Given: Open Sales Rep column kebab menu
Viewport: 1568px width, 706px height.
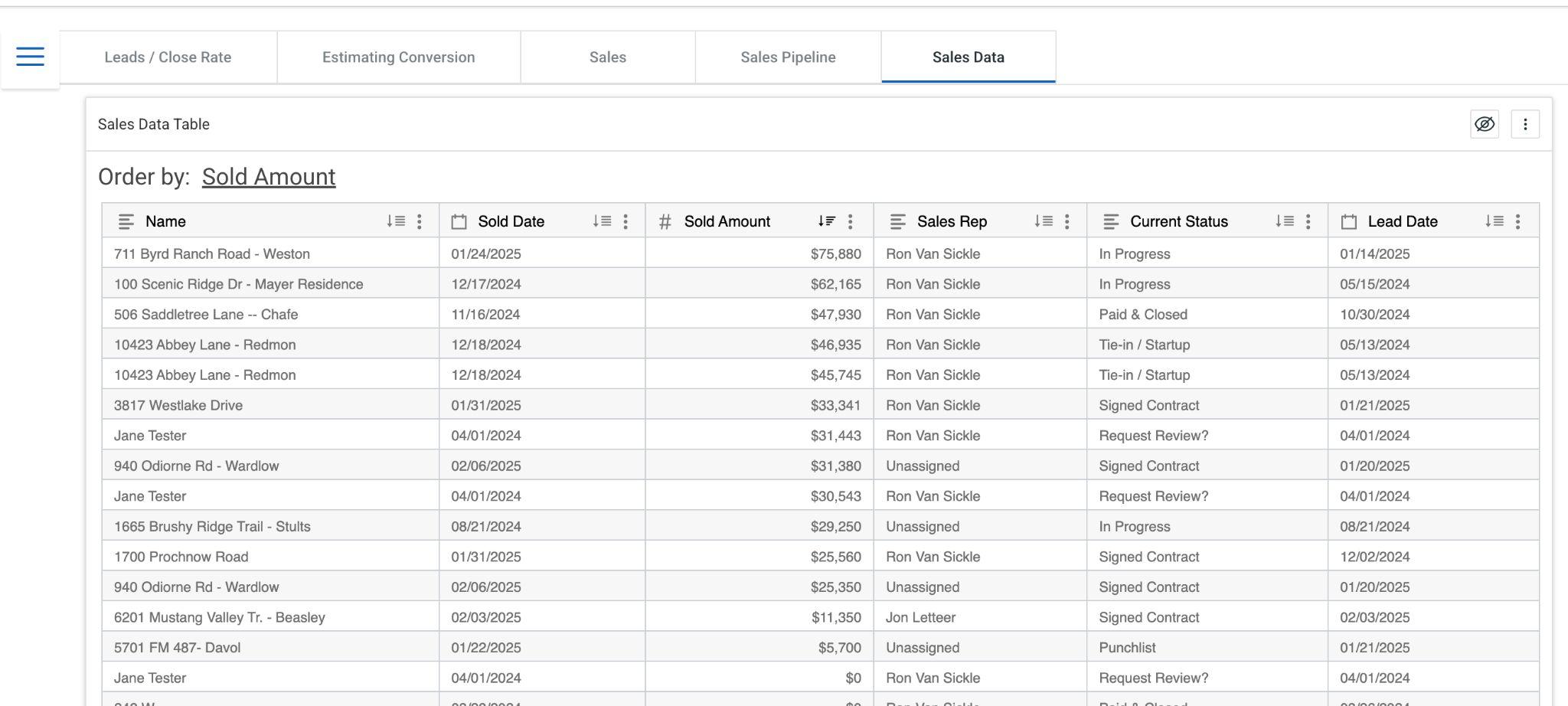Looking at the screenshot, I should pyautogui.click(x=1067, y=221).
